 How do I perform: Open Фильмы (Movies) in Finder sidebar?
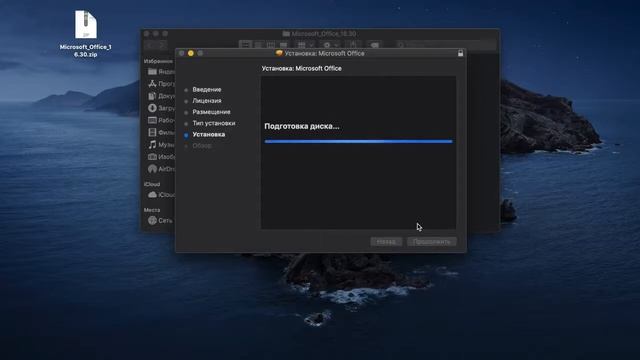(161, 132)
